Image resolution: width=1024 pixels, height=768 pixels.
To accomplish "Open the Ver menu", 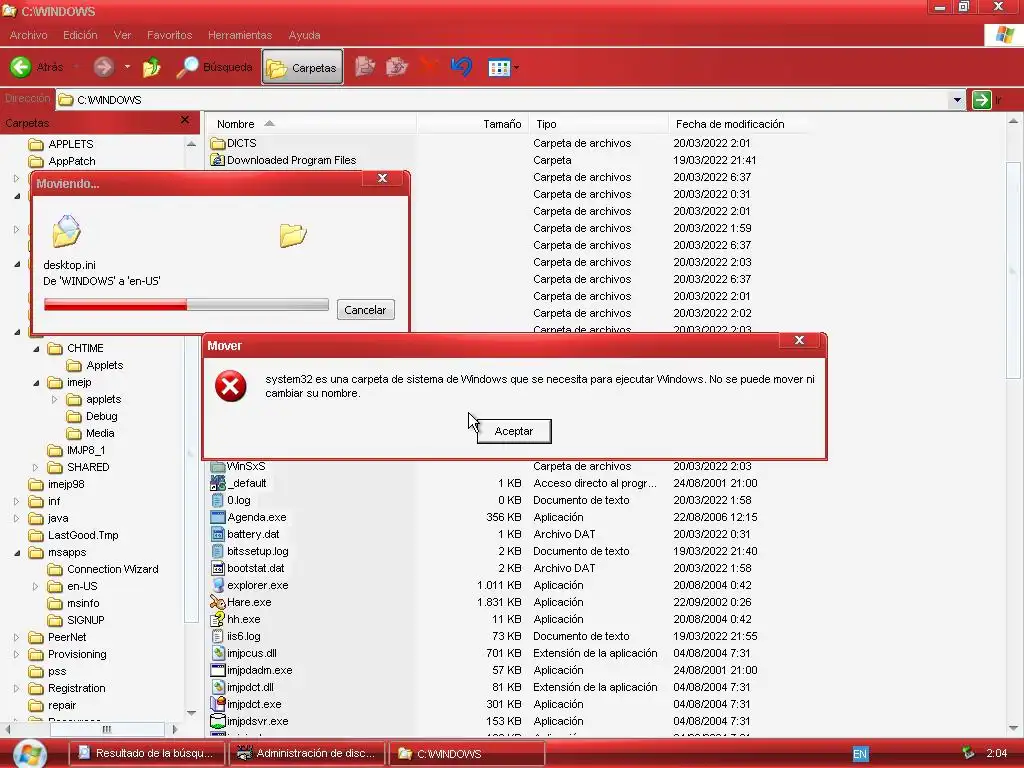I will 122,35.
